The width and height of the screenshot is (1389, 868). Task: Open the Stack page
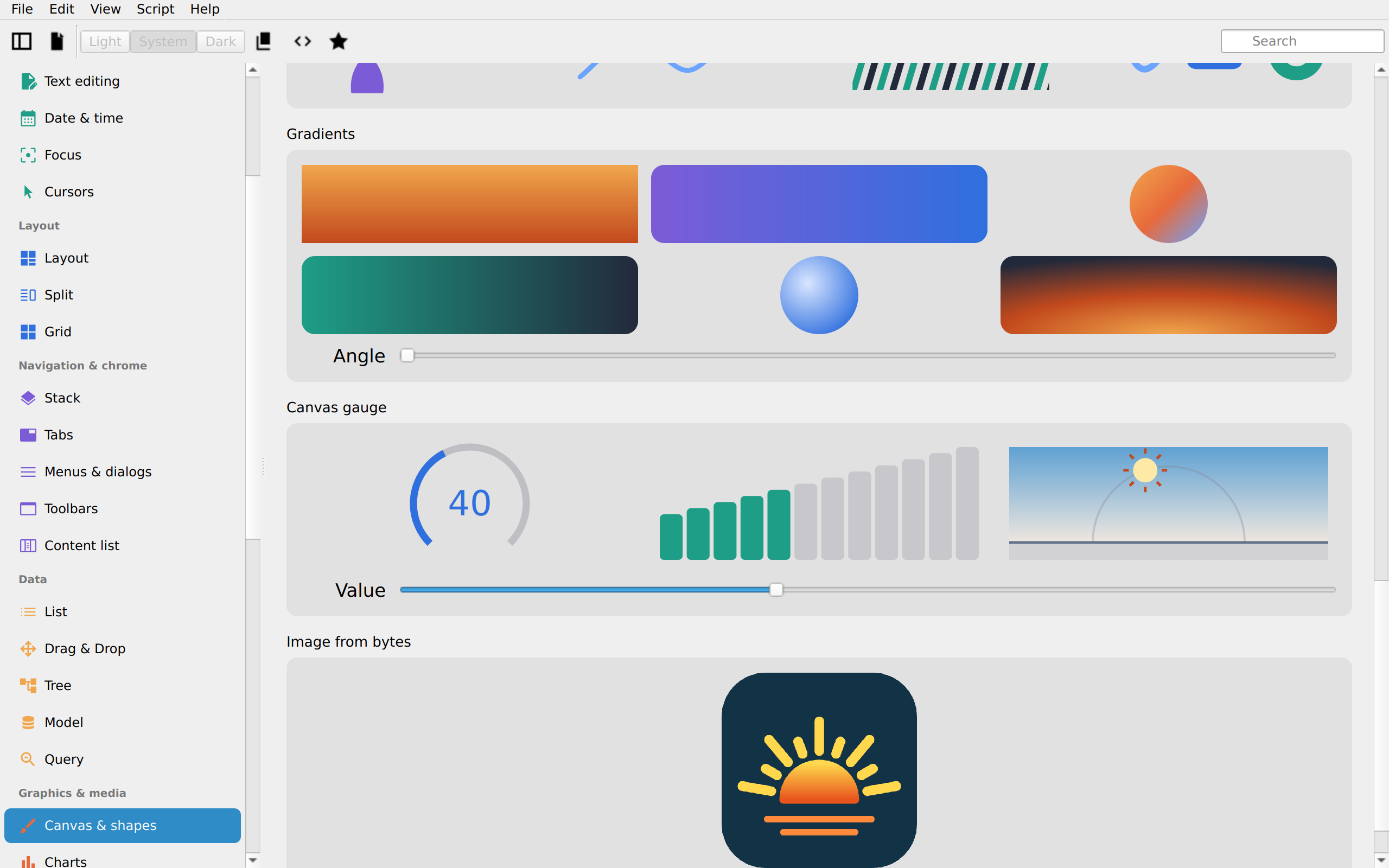122,398
